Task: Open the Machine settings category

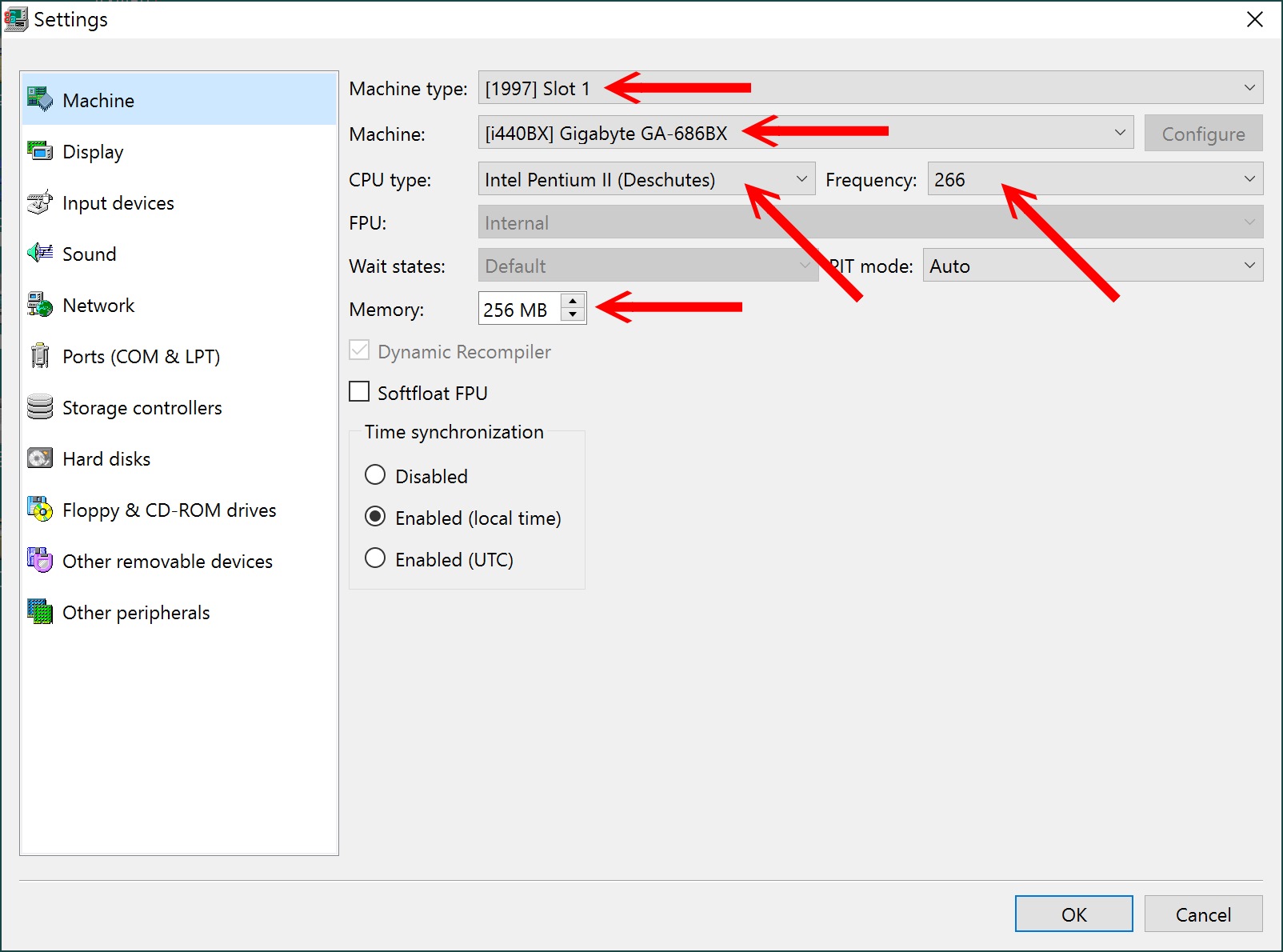Action: coord(179,99)
